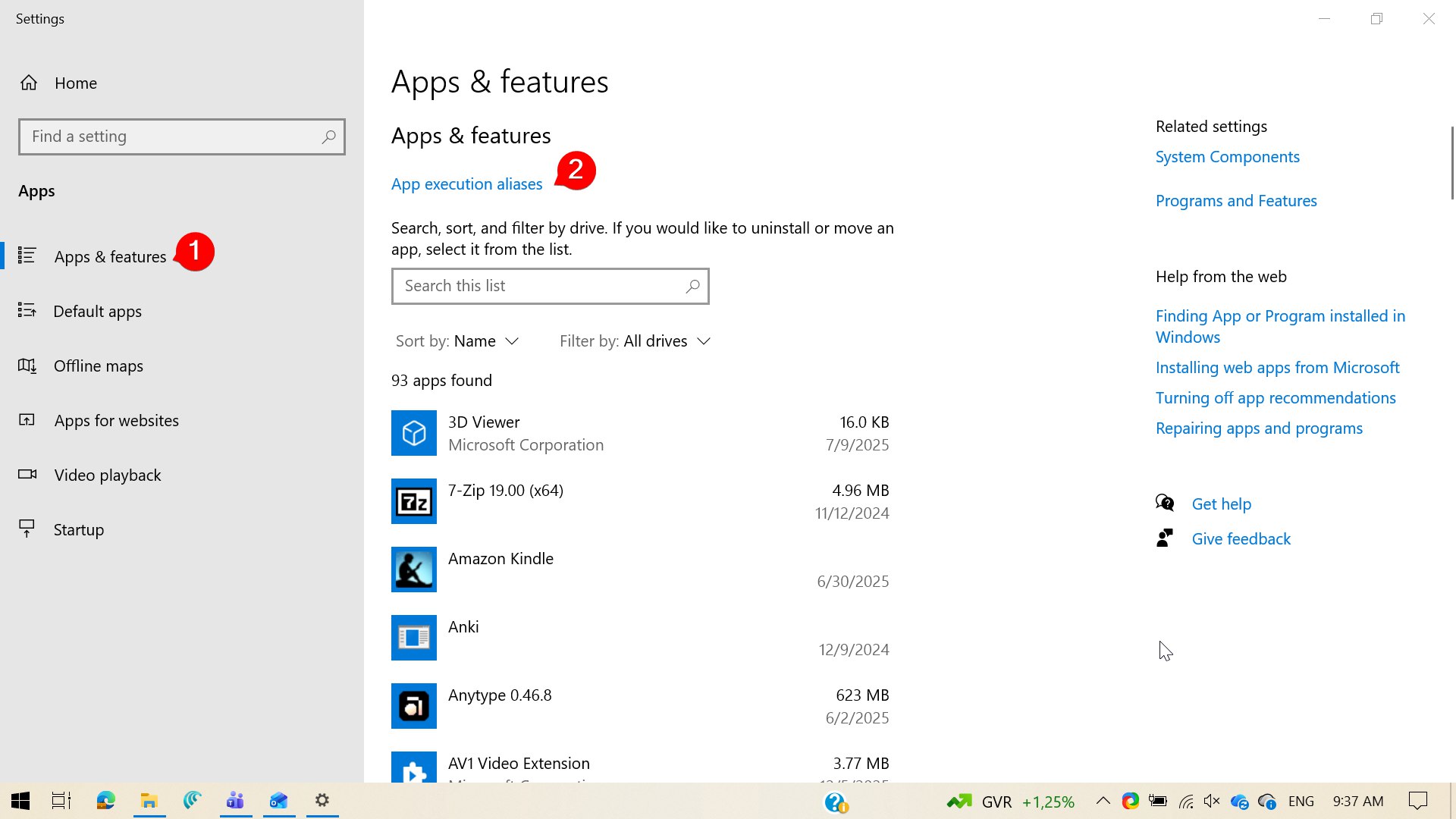Viewport: 1456px width, 819px height.
Task: Click the 9:37 AM taskbar clock
Action: [1358, 802]
